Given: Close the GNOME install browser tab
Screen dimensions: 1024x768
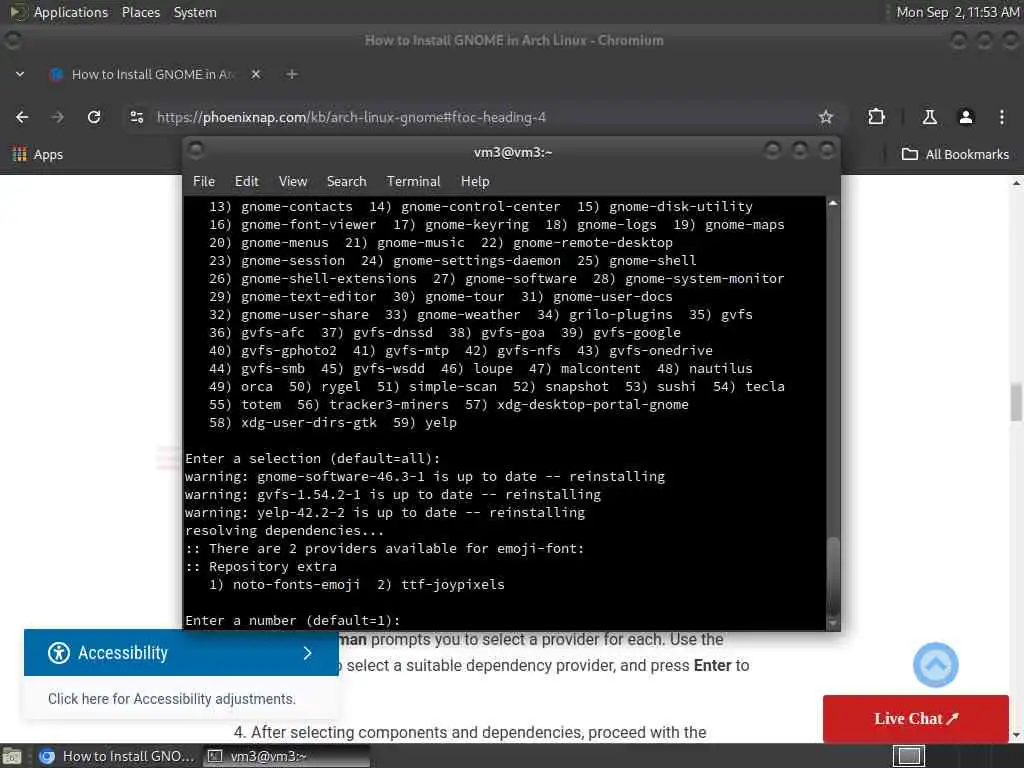Looking at the screenshot, I should (256, 74).
